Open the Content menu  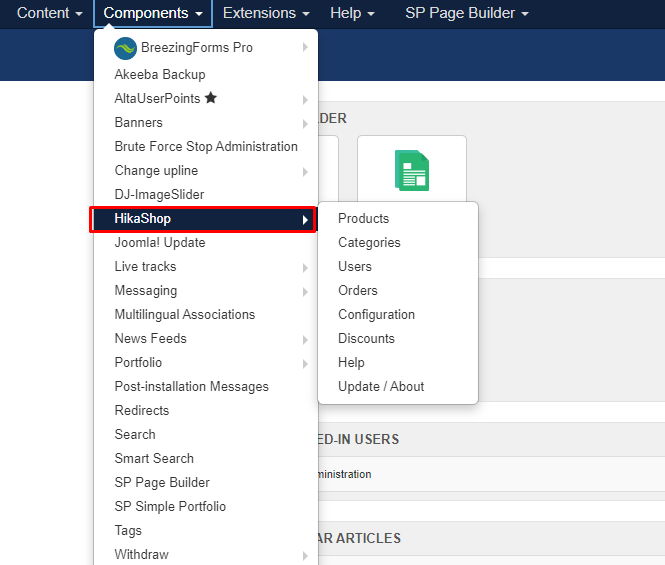click(x=49, y=13)
